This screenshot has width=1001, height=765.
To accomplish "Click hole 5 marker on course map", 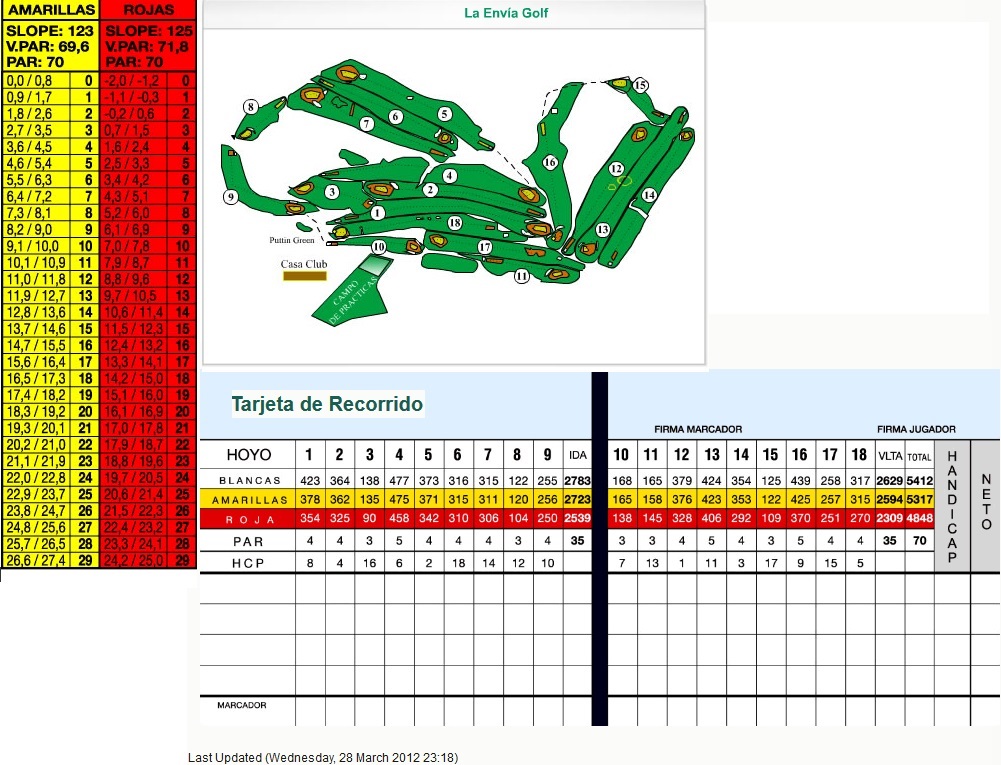I will point(444,114).
